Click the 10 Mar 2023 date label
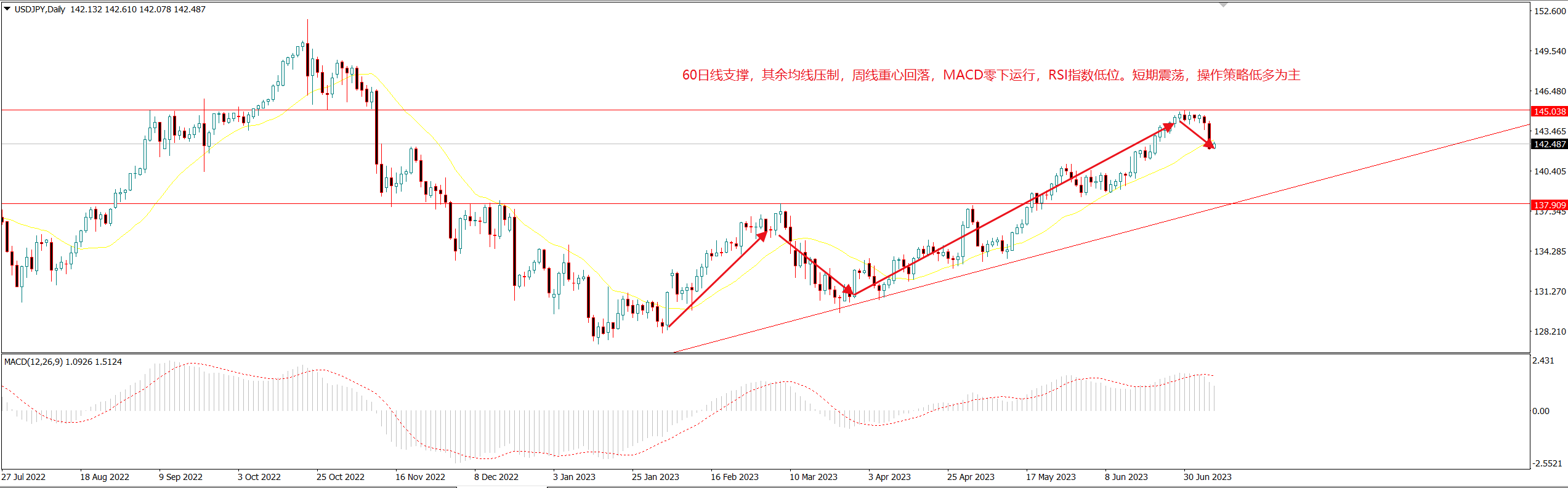Image resolution: width=1568 pixels, height=488 pixels. [814, 477]
